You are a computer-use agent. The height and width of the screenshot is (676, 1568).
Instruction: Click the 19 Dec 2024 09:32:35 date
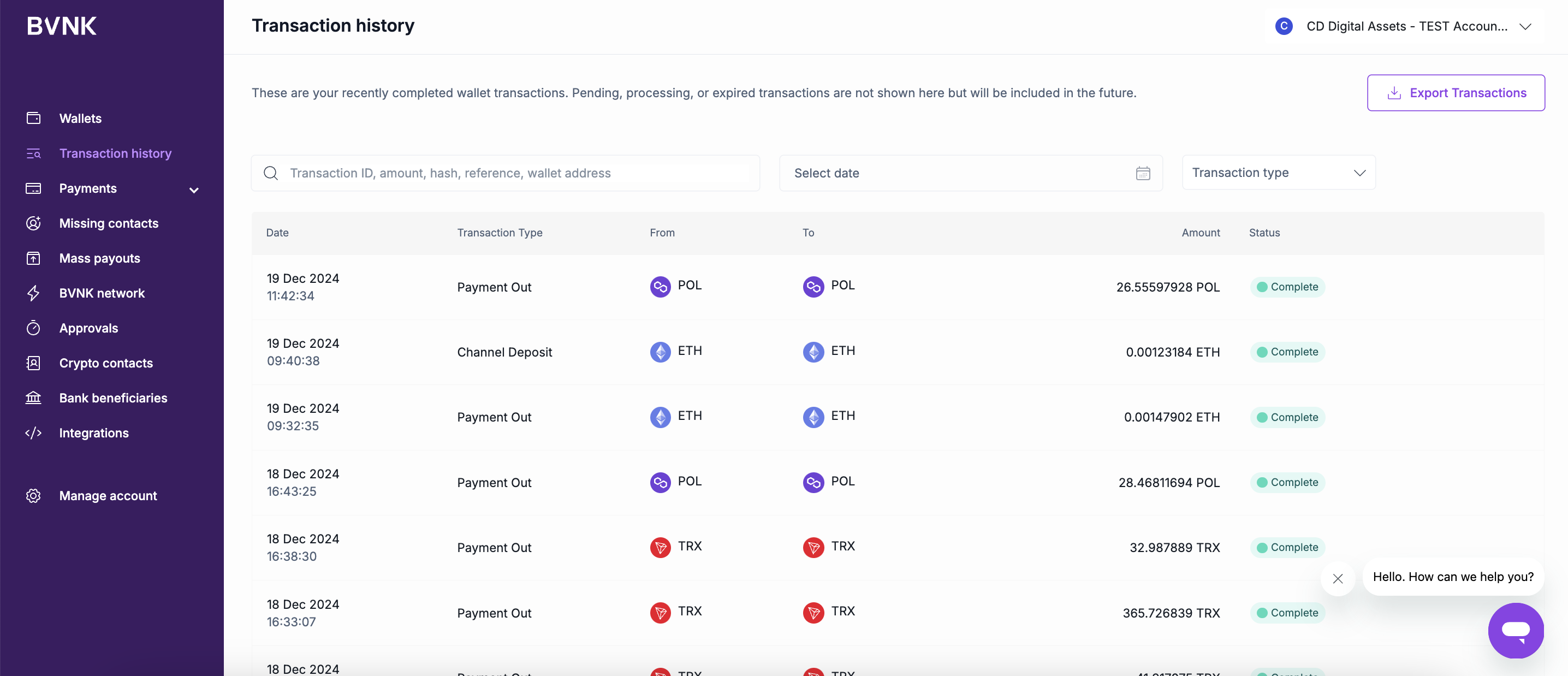click(302, 417)
